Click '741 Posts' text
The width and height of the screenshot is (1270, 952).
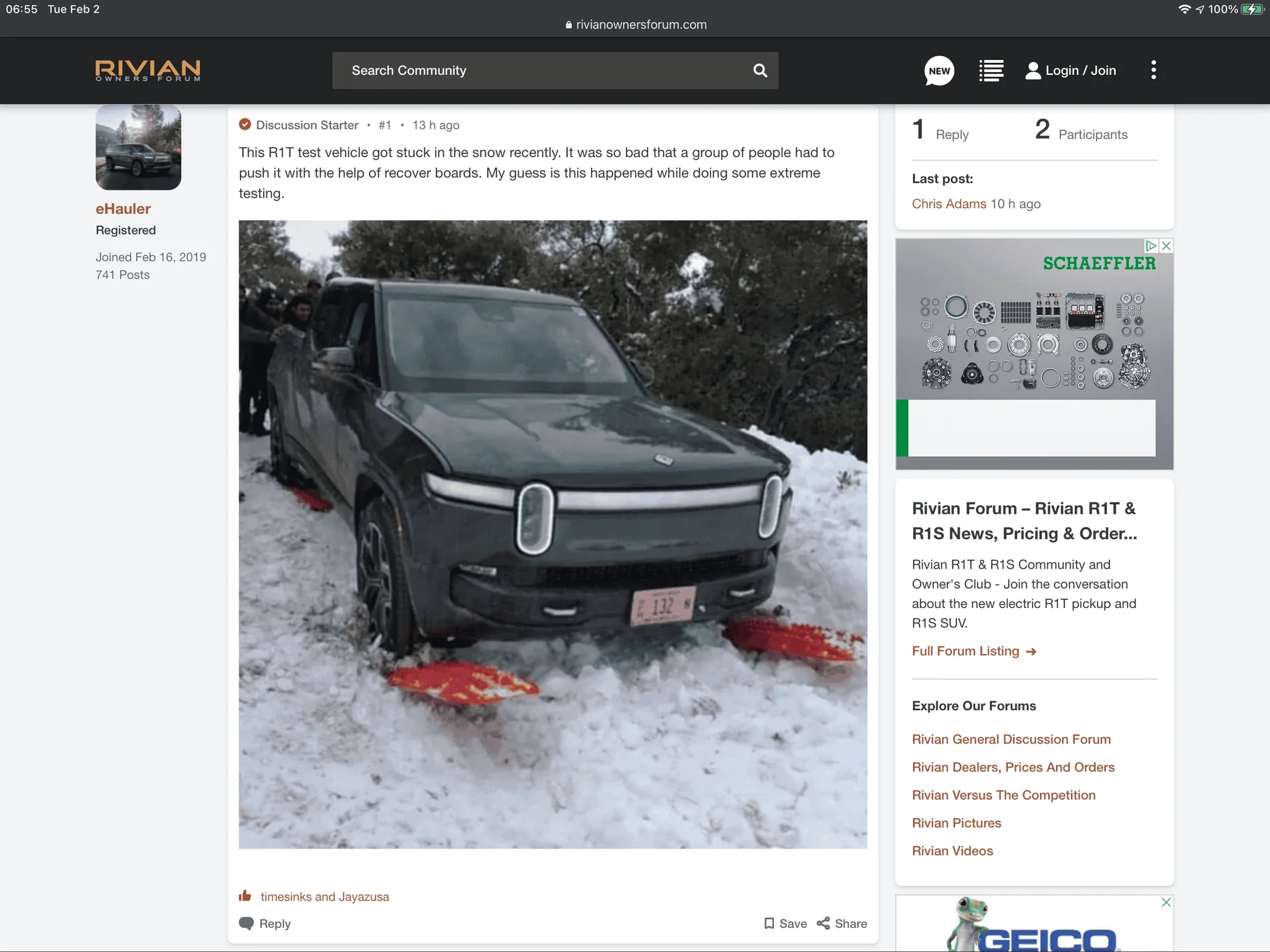pos(122,275)
